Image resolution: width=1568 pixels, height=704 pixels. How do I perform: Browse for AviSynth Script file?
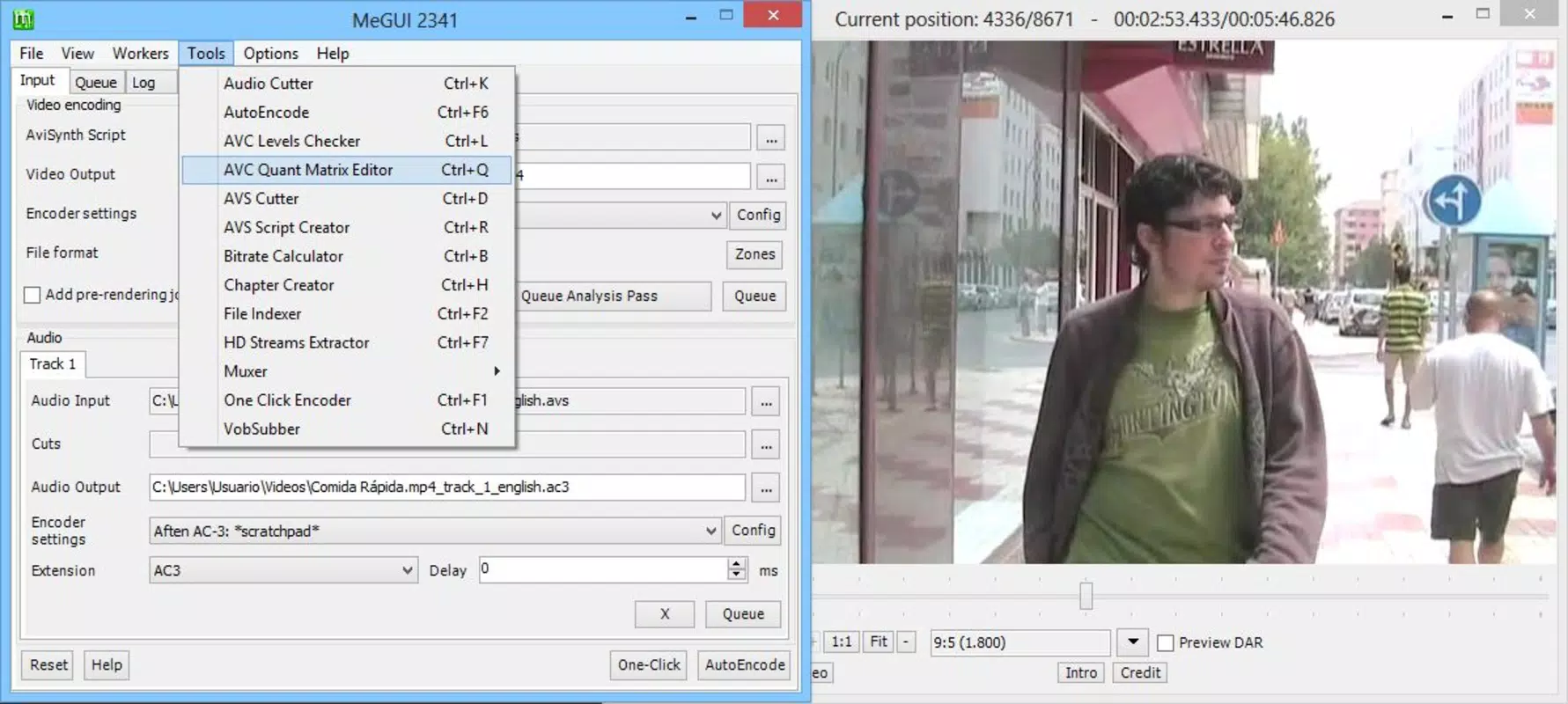coord(771,139)
